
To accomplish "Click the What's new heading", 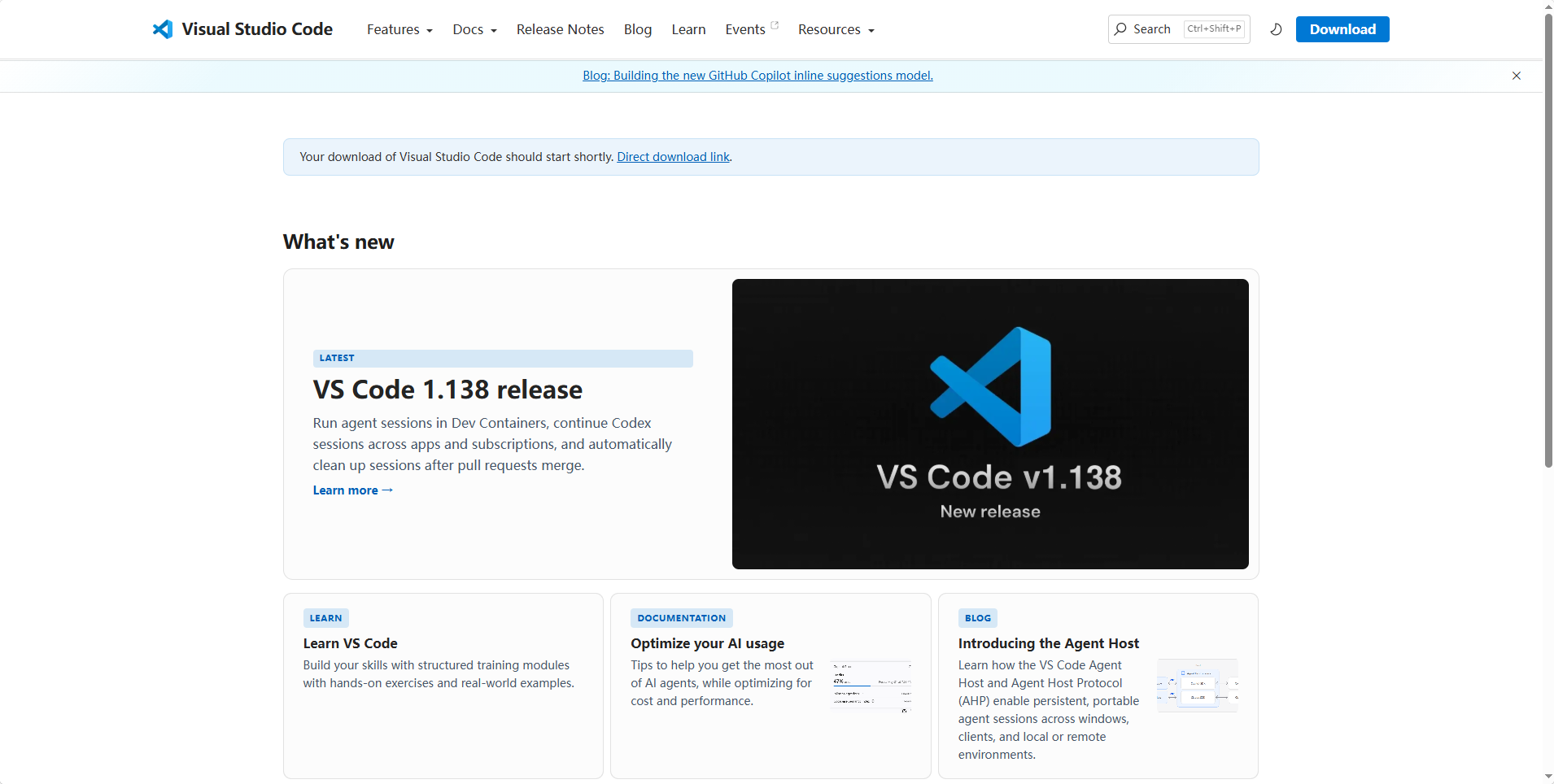I will 338,242.
